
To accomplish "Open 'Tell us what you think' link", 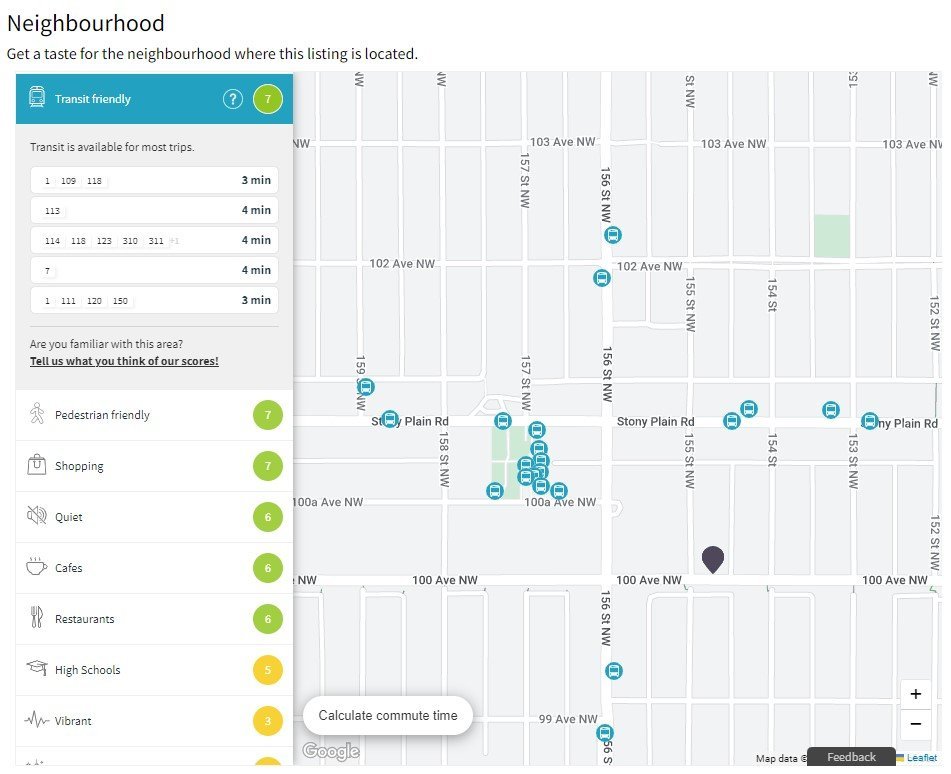I will pos(124,361).
